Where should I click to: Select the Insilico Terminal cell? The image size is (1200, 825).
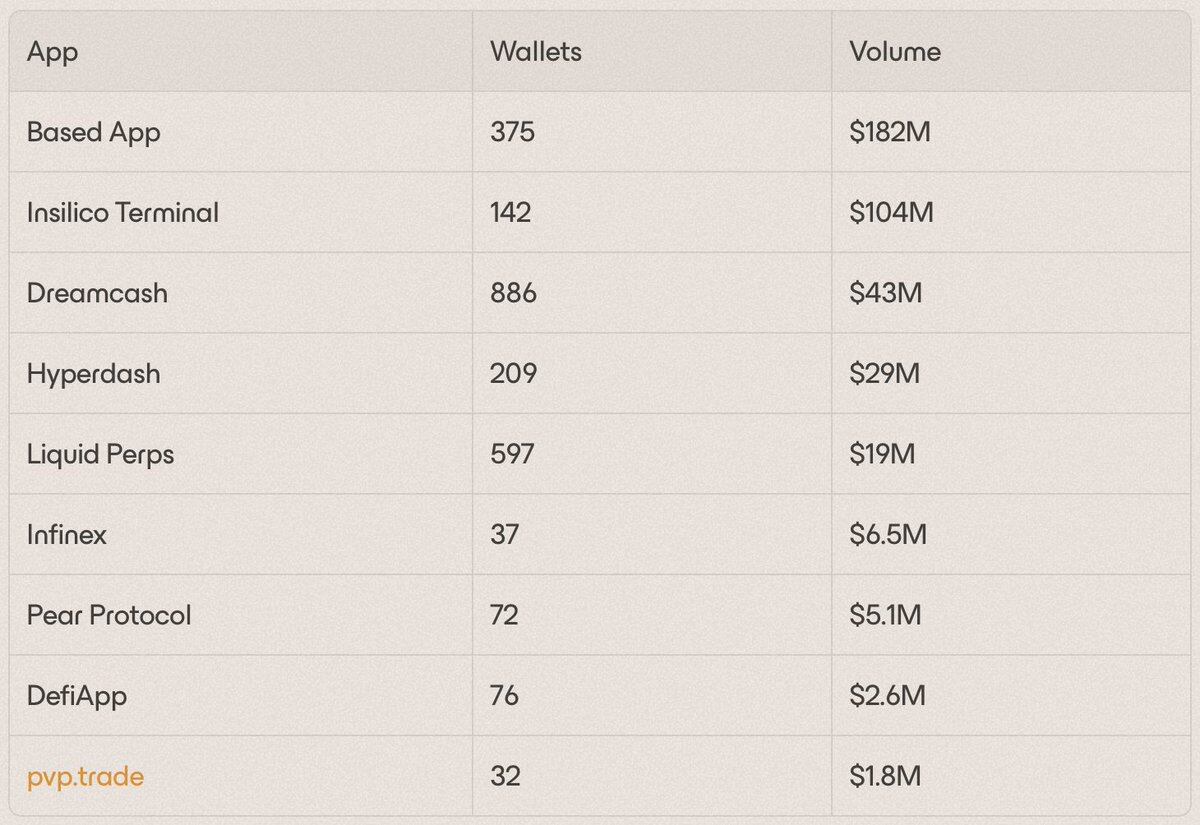(x=122, y=212)
